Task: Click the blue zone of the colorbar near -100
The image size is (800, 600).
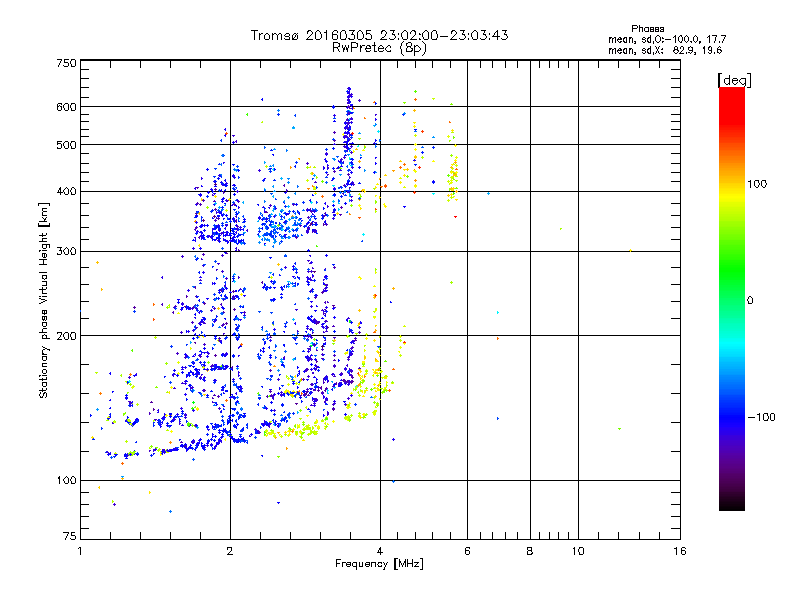Action: [732, 417]
